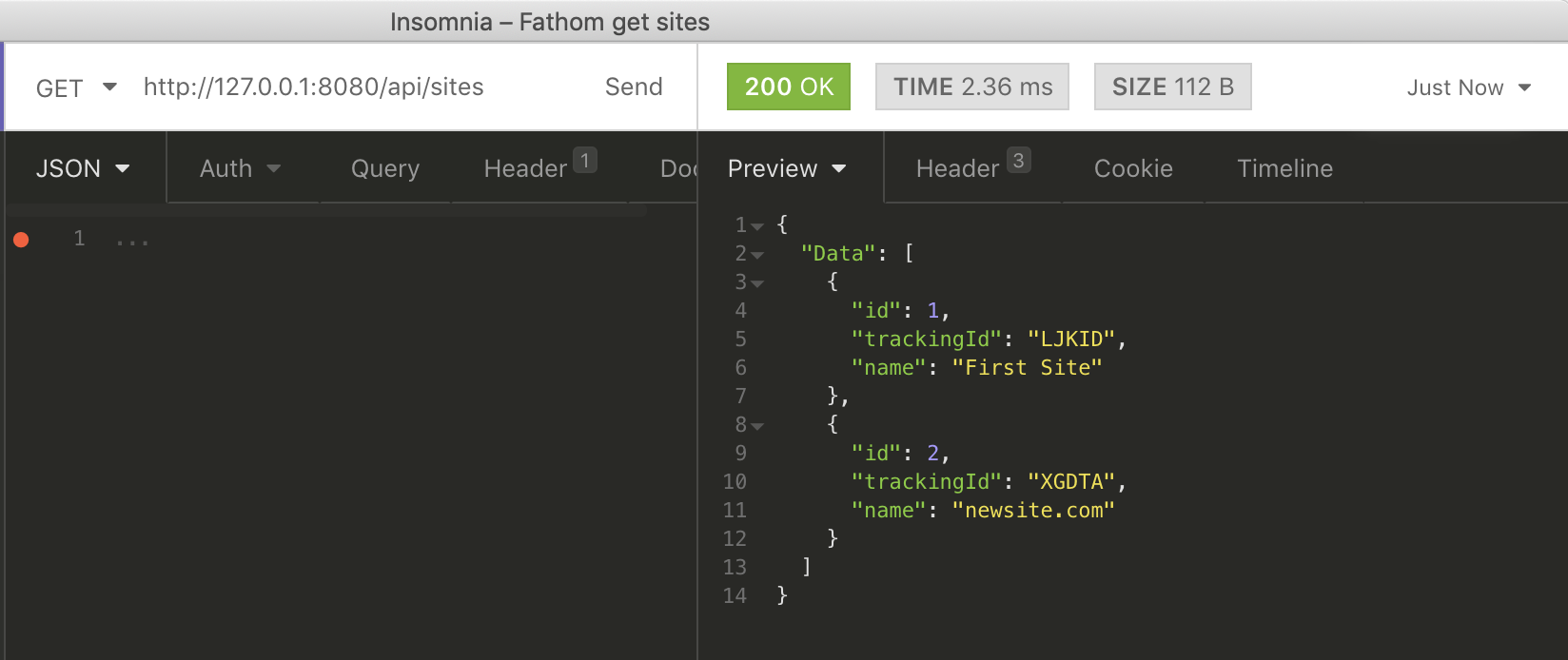The height and width of the screenshot is (660, 1568).
Task: Switch to the request Header tab
Action: tap(525, 168)
